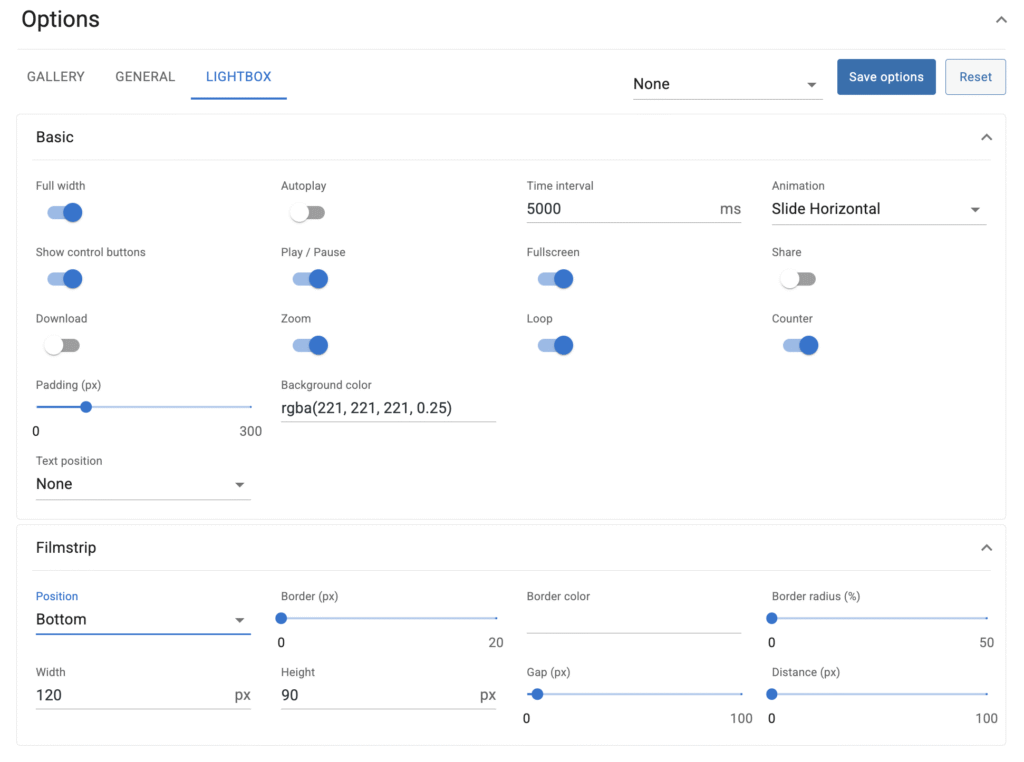This screenshot has height=762, width=1024.
Task: Click the Padding slider handle
Action: [86, 407]
